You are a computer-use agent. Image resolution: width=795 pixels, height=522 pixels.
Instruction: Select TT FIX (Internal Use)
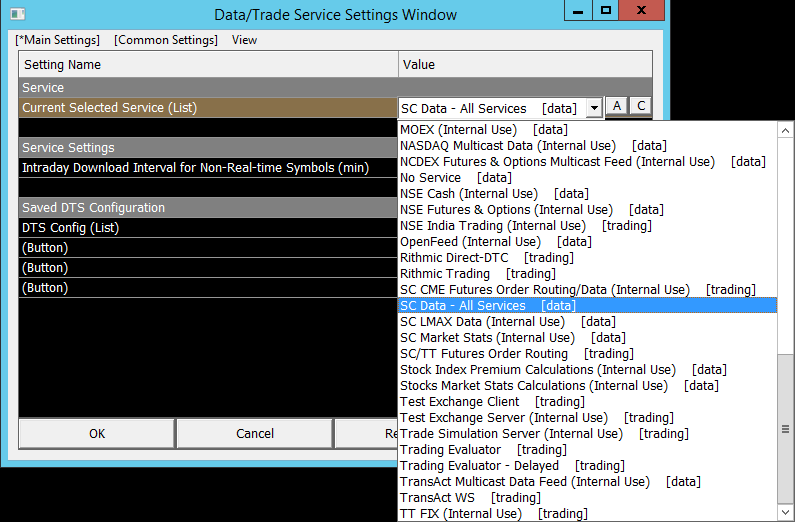coord(588,513)
